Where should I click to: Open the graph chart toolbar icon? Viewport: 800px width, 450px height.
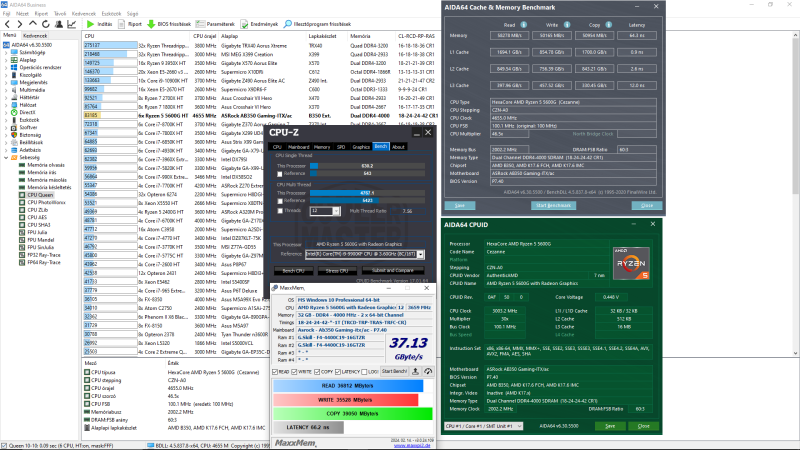[x=72, y=24]
